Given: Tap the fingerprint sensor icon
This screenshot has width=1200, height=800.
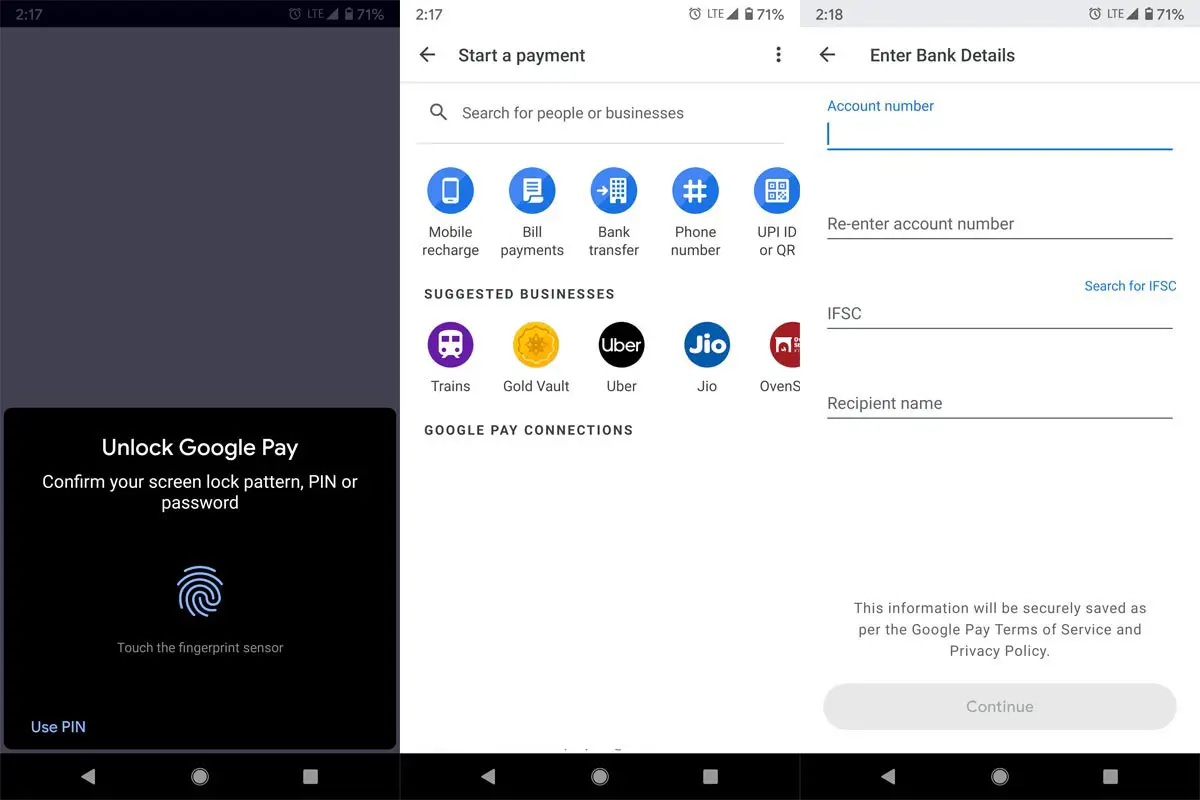Looking at the screenshot, I should tap(200, 591).
